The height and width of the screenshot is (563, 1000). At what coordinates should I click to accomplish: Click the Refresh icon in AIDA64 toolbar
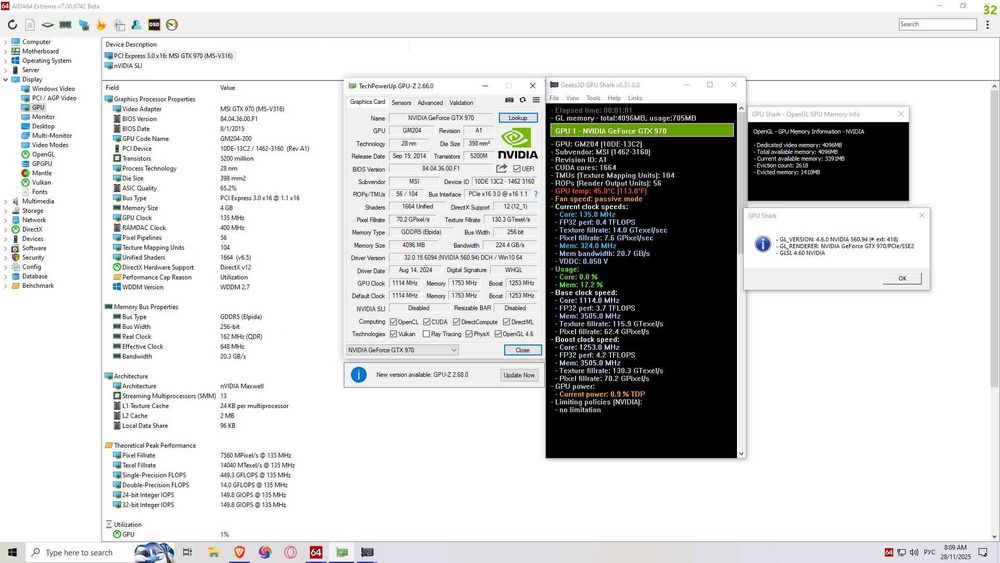click(x=12, y=25)
